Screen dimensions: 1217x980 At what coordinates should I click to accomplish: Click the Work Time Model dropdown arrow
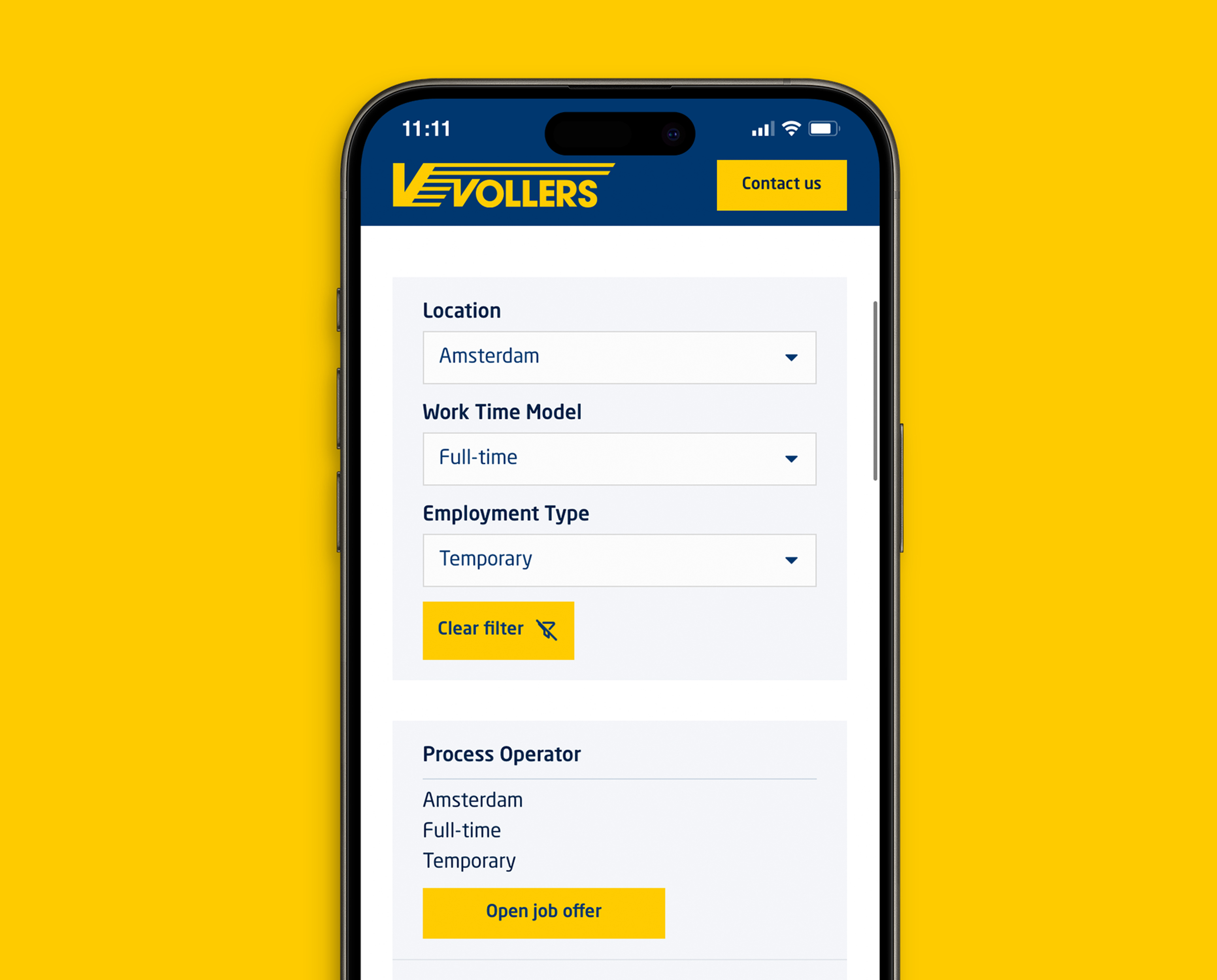click(791, 458)
